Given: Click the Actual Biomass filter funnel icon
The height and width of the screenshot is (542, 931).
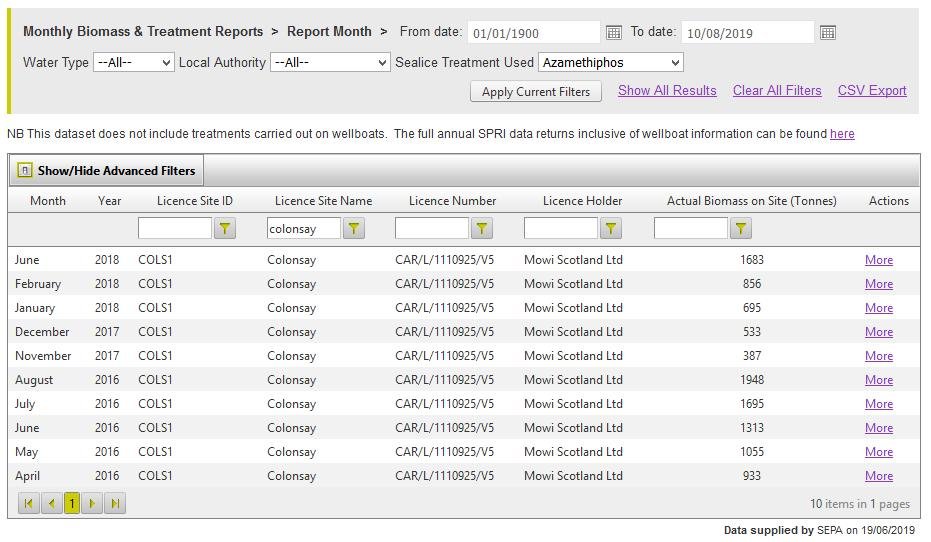Looking at the screenshot, I should [740, 229].
